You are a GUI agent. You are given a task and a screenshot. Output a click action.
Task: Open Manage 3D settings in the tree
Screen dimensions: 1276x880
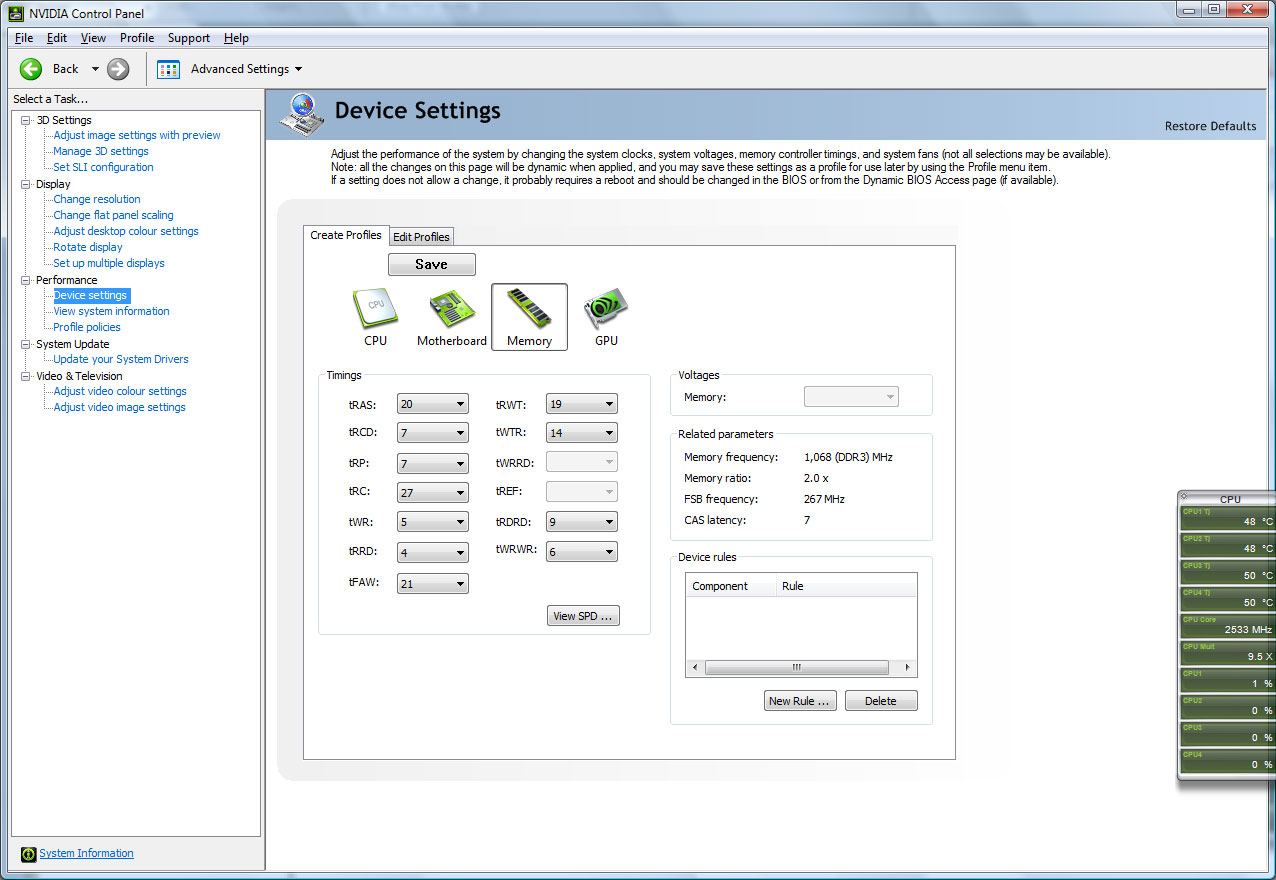point(101,151)
